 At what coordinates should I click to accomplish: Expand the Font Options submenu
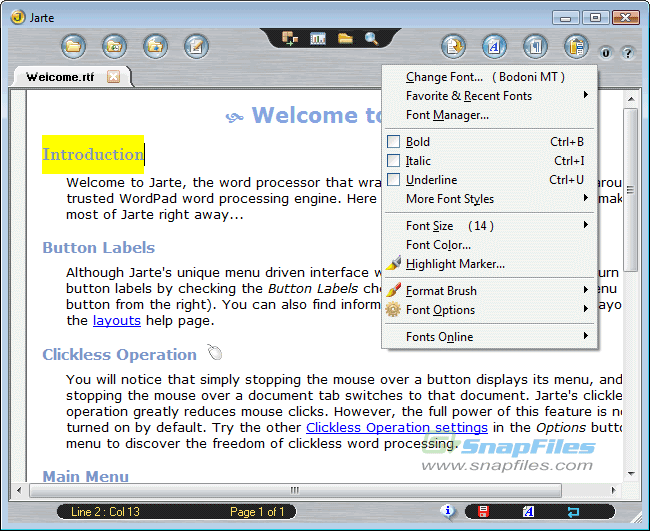pyautogui.click(x=489, y=310)
